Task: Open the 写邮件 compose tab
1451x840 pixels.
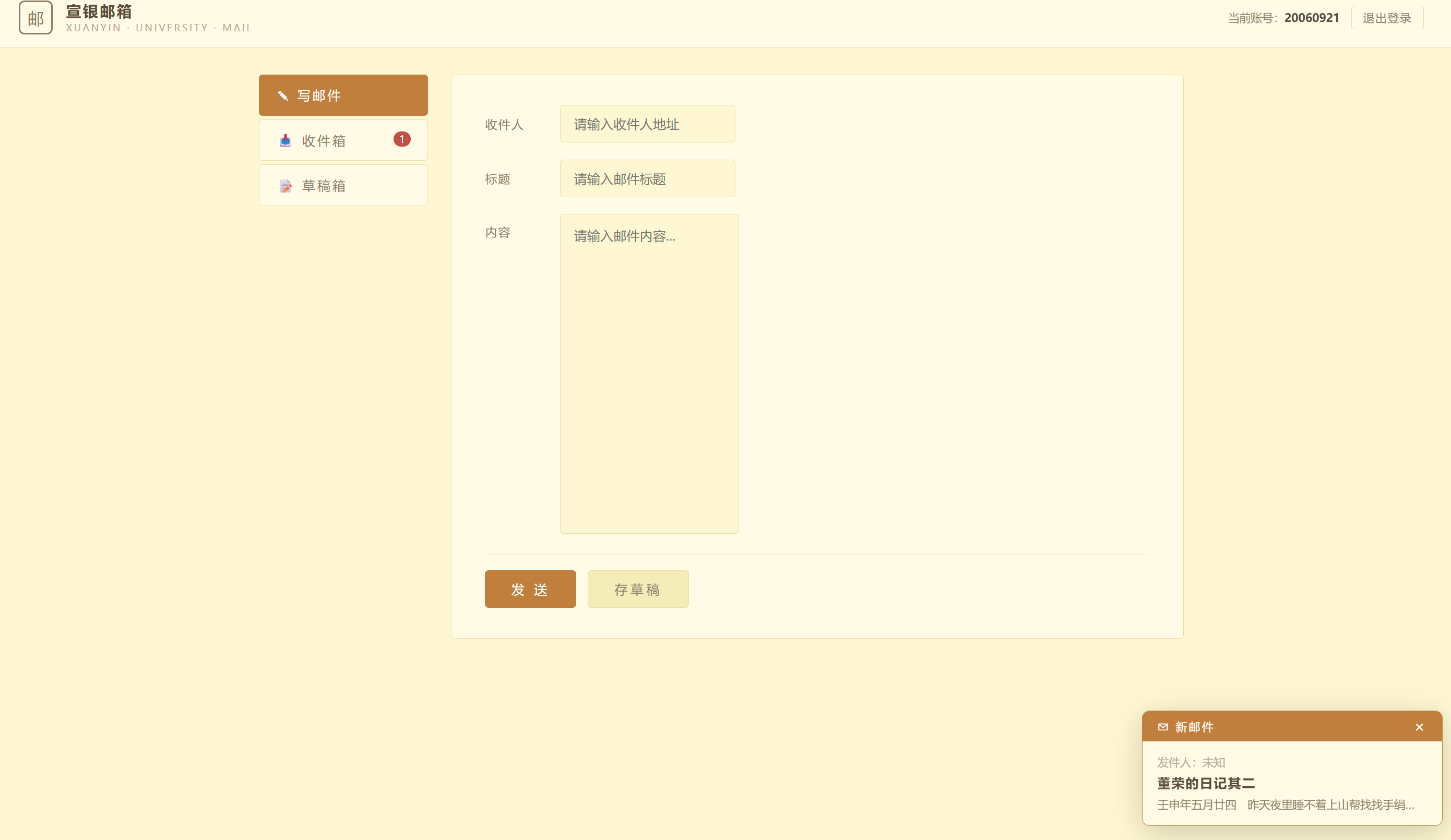Action: [x=343, y=95]
